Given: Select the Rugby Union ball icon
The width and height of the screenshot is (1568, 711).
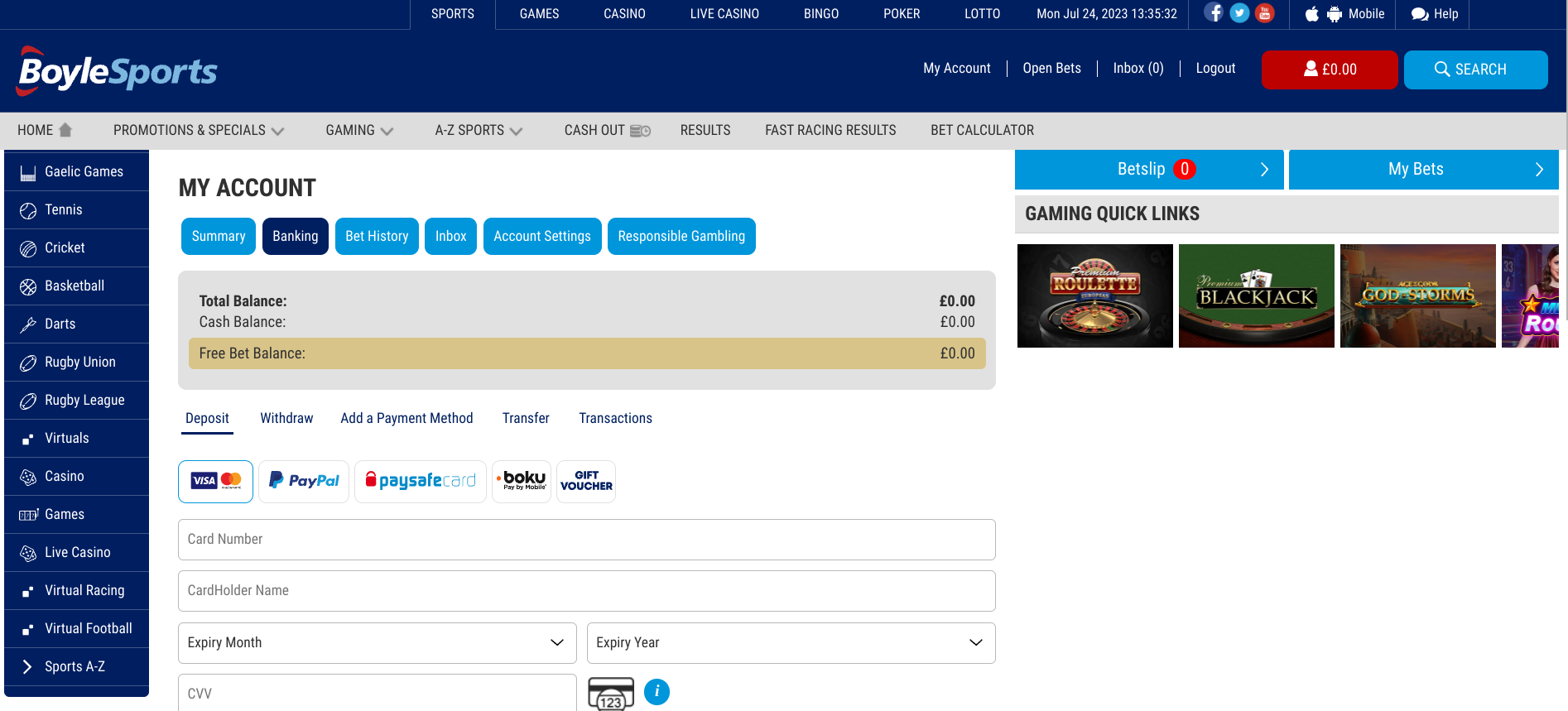Looking at the screenshot, I should point(28,363).
